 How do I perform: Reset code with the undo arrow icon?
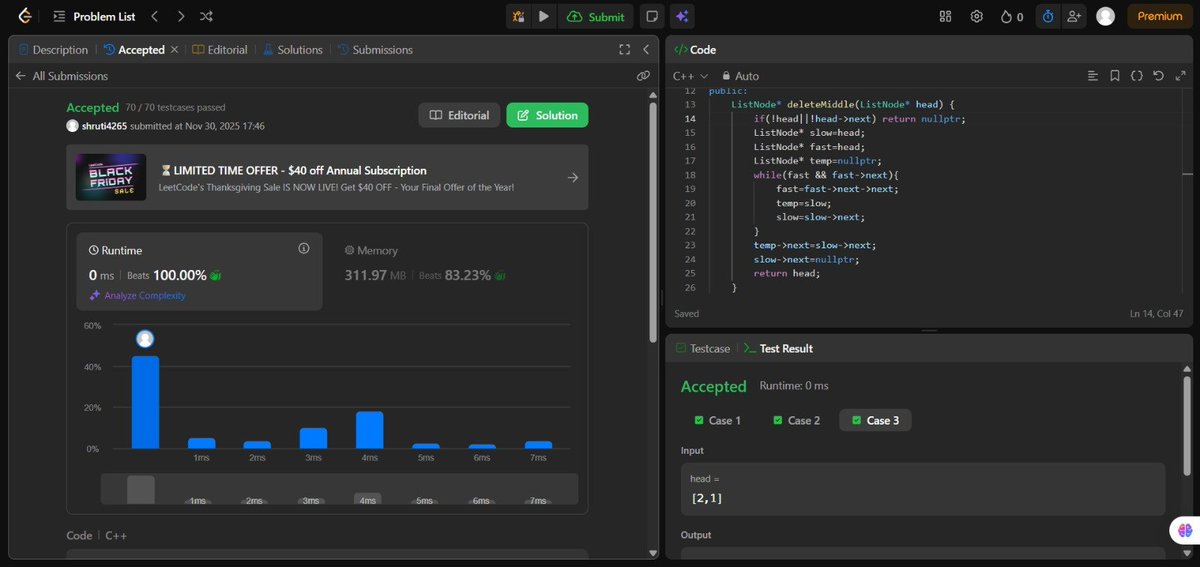pos(1158,76)
